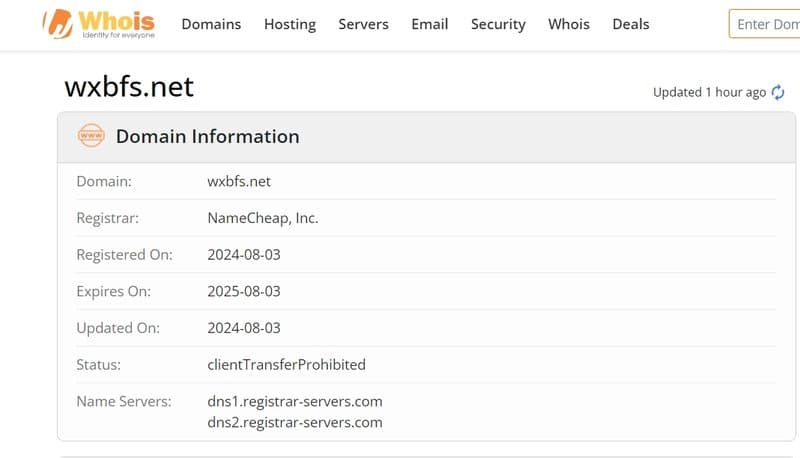Click the 2025-08-03 expiry date

tap(244, 291)
